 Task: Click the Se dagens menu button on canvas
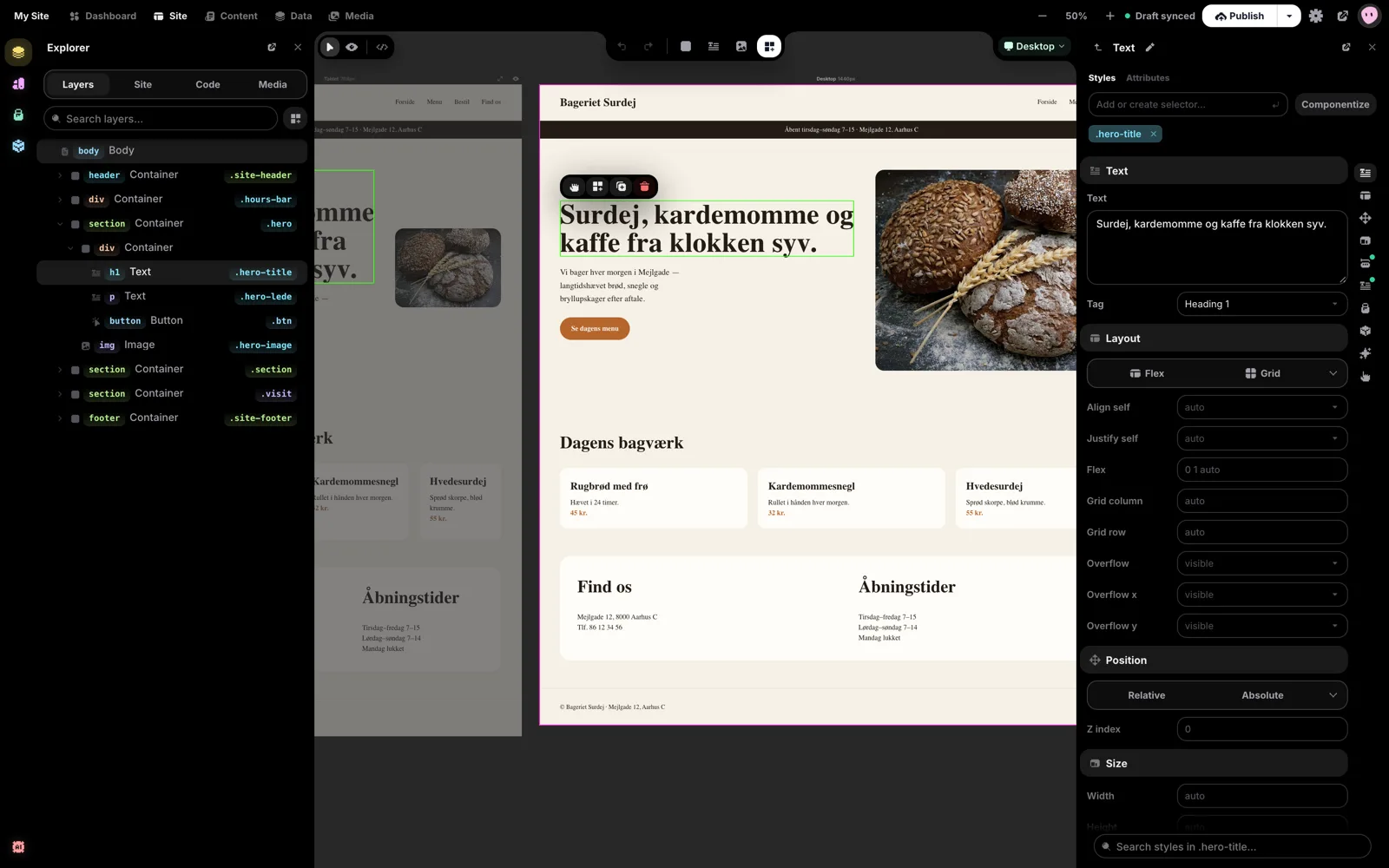(595, 329)
